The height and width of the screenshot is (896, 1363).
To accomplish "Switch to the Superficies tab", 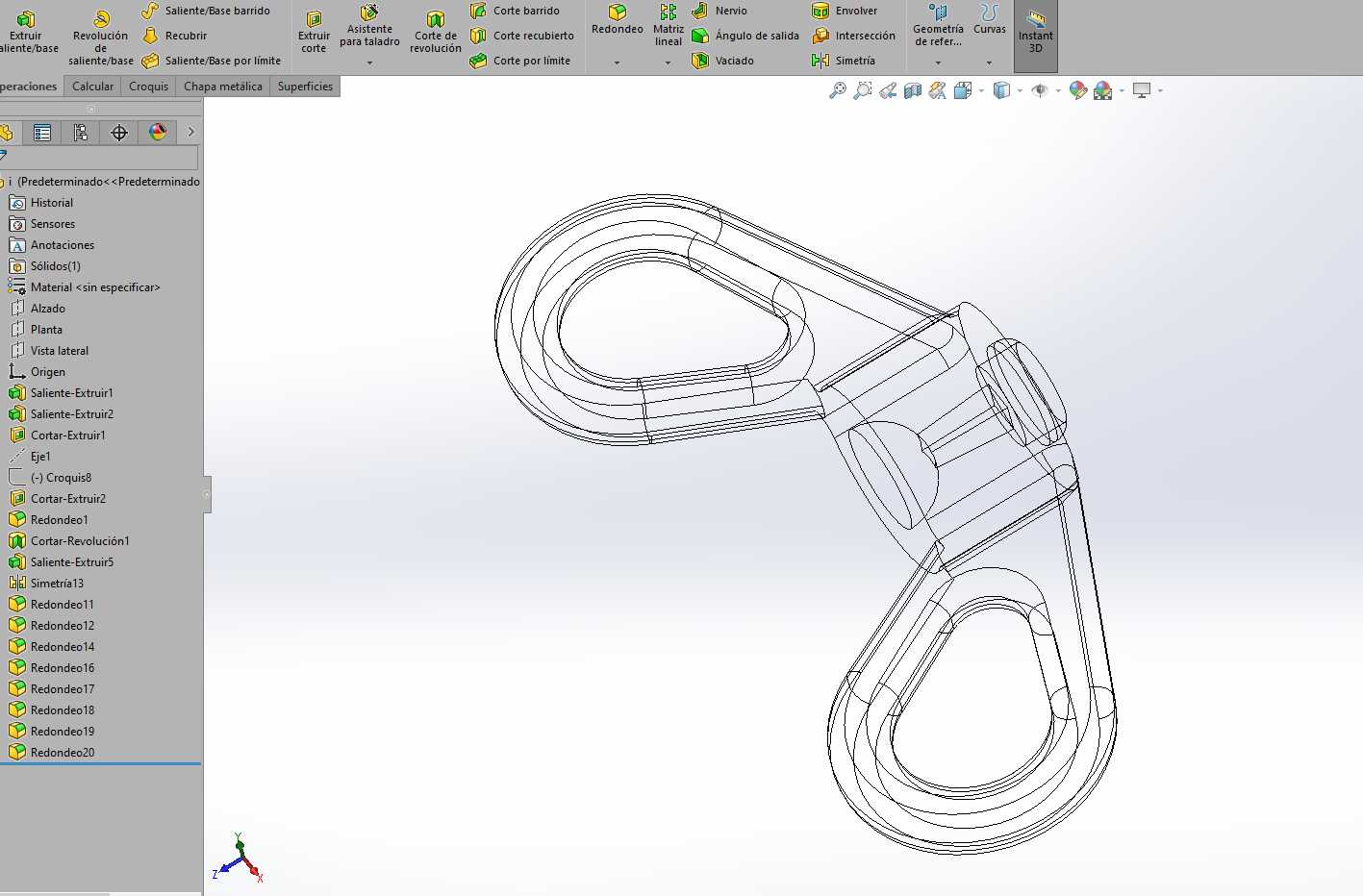I will [x=305, y=87].
